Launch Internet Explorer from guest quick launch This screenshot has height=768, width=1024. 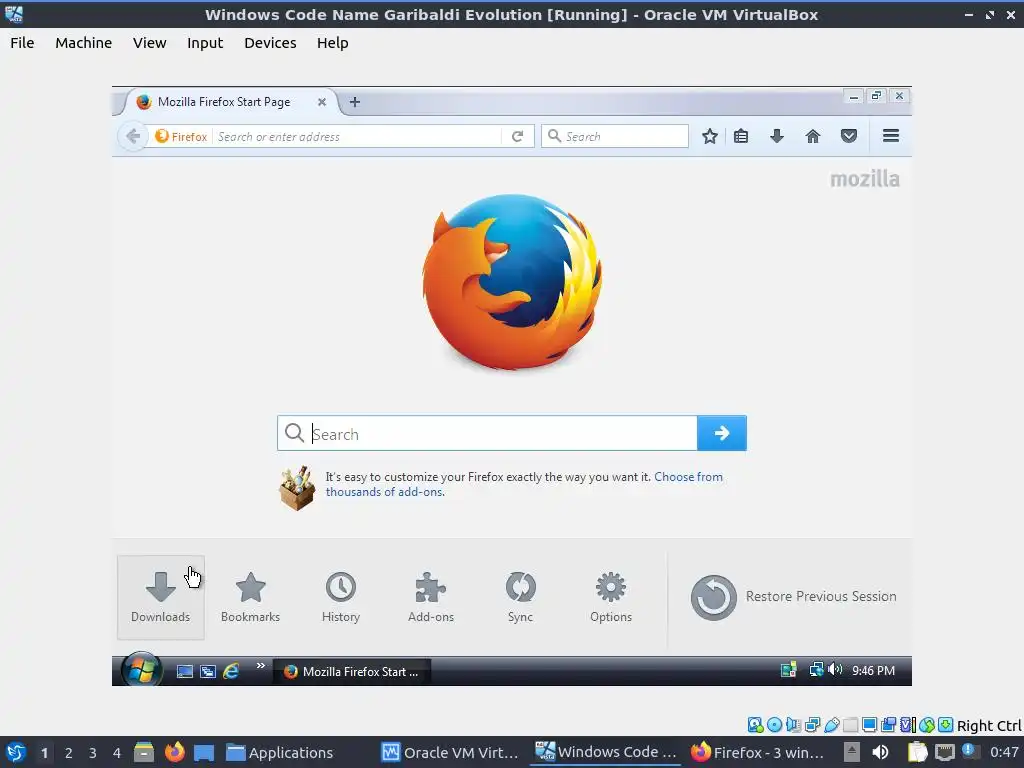(231, 671)
